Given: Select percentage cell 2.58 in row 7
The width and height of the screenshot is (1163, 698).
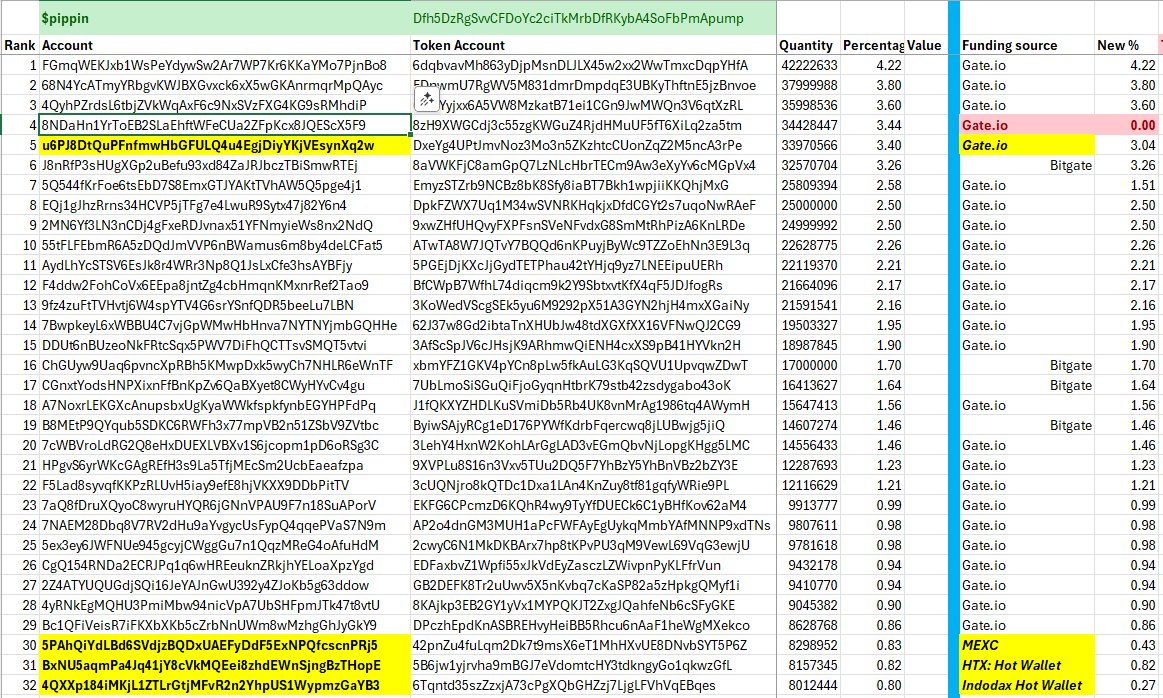Looking at the screenshot, I should (x=872, y=185).
